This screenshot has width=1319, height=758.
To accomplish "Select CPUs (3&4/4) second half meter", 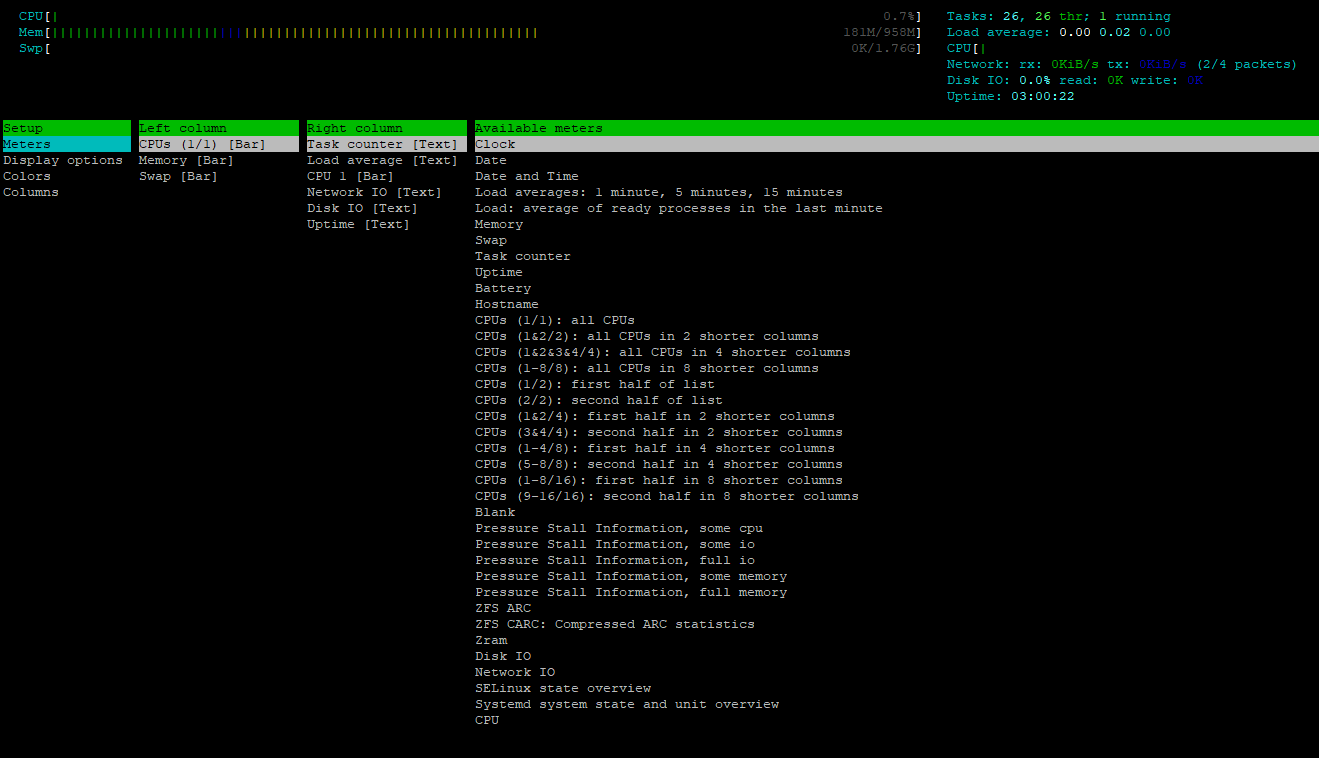I will (659, 432).
